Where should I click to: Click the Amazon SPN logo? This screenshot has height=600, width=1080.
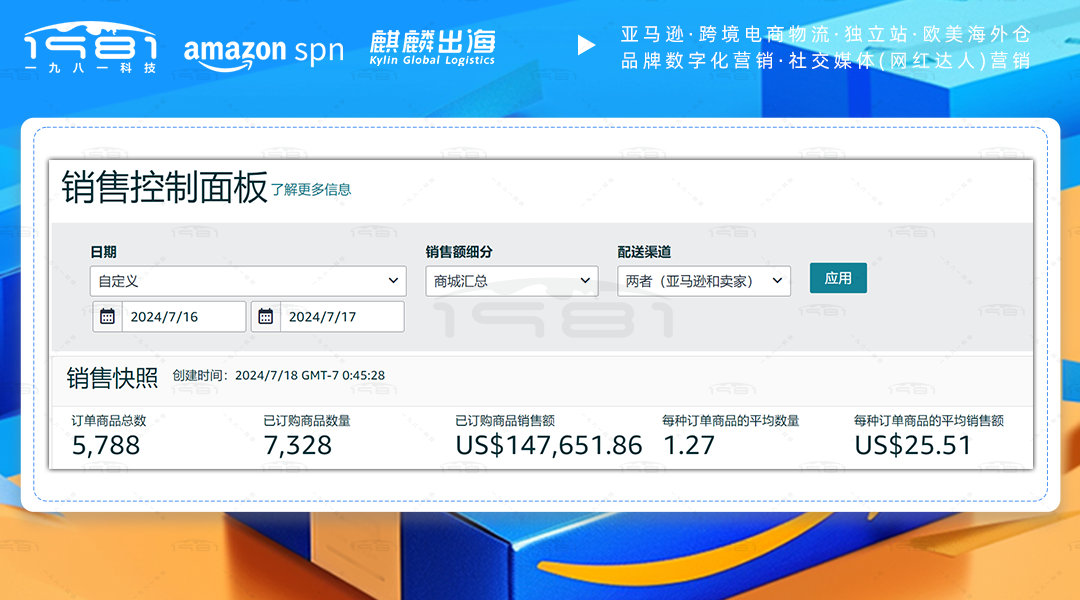point(263,52)
